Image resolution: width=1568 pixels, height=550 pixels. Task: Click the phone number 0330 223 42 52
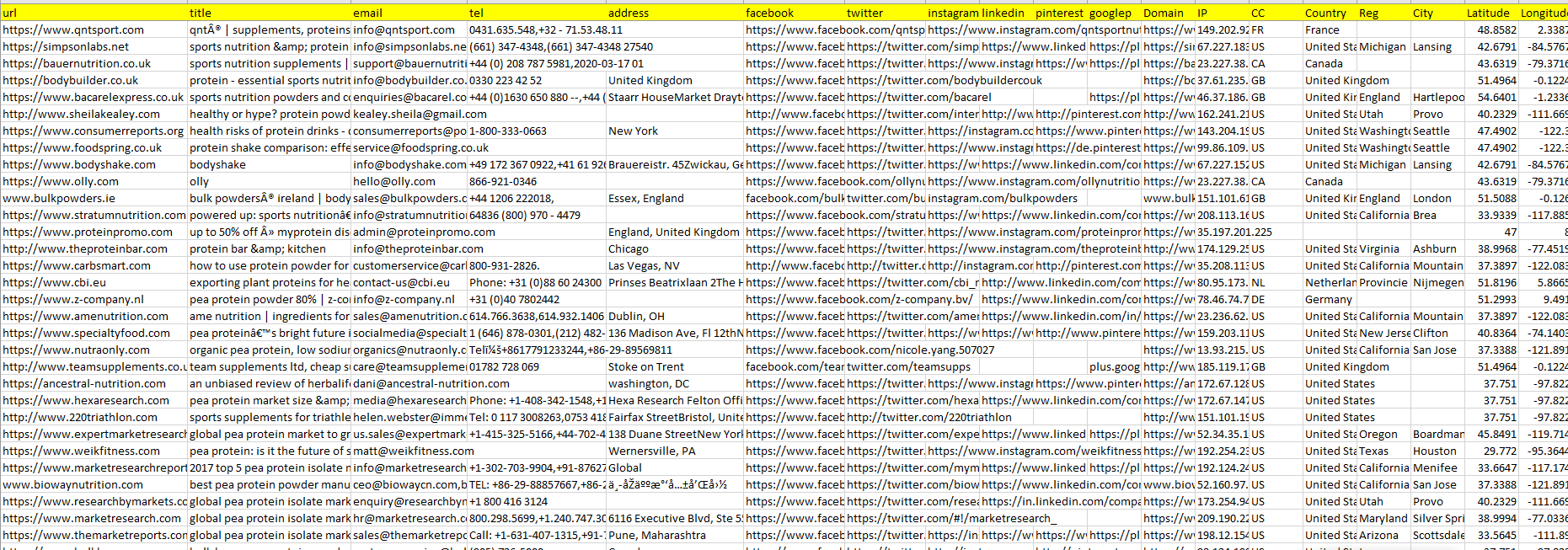[x=537, y=80]
